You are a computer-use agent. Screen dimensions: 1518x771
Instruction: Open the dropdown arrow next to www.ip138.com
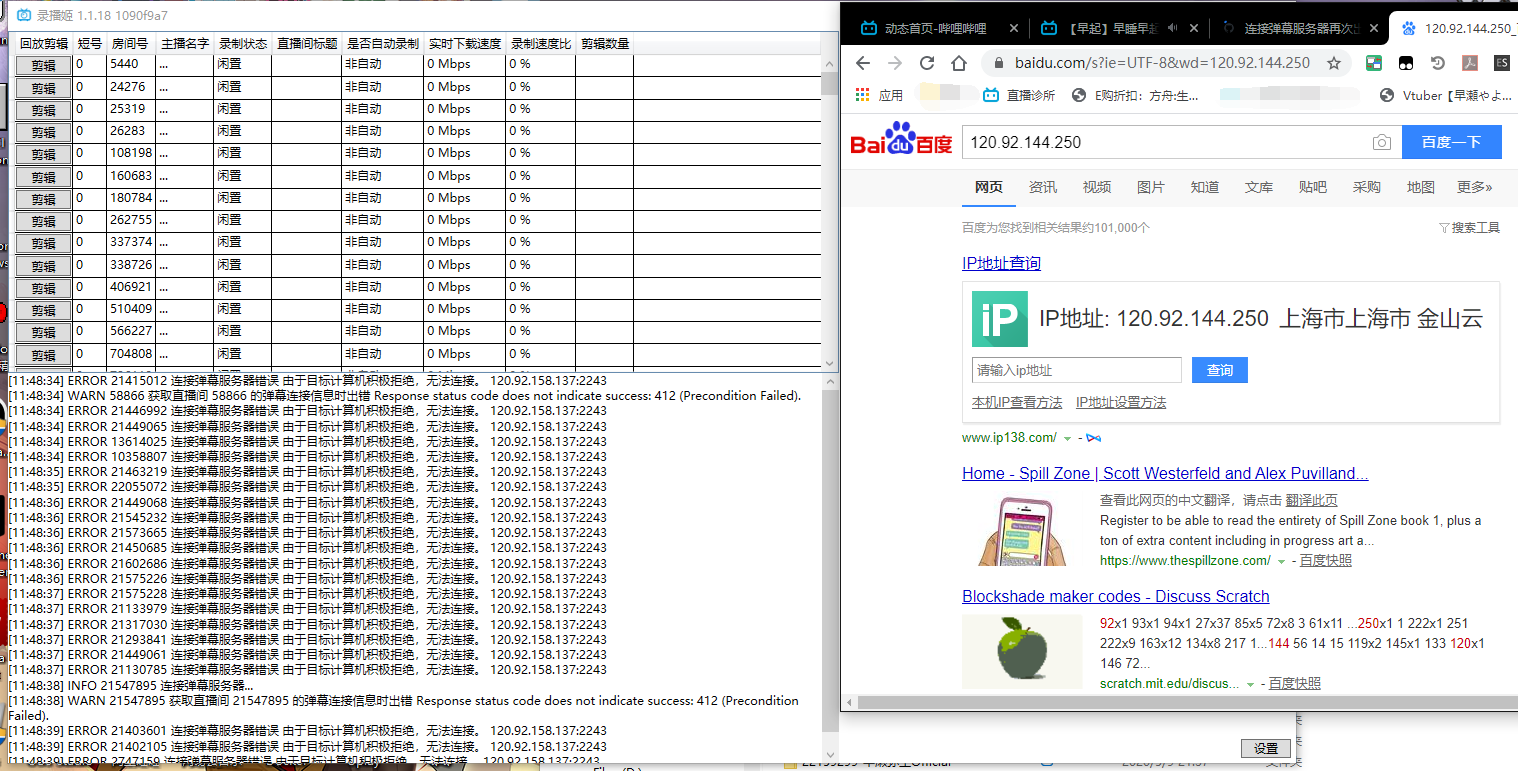[1066, 437]
